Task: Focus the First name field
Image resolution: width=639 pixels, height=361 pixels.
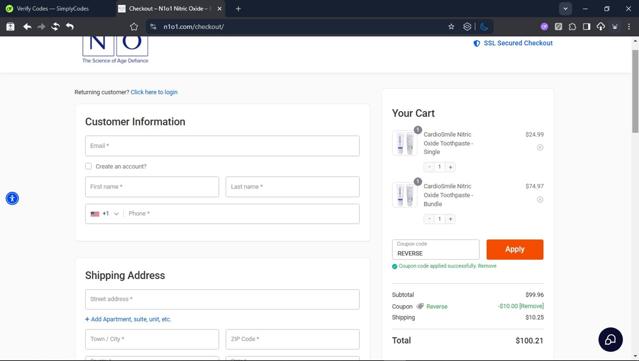Action: [152, 187]
